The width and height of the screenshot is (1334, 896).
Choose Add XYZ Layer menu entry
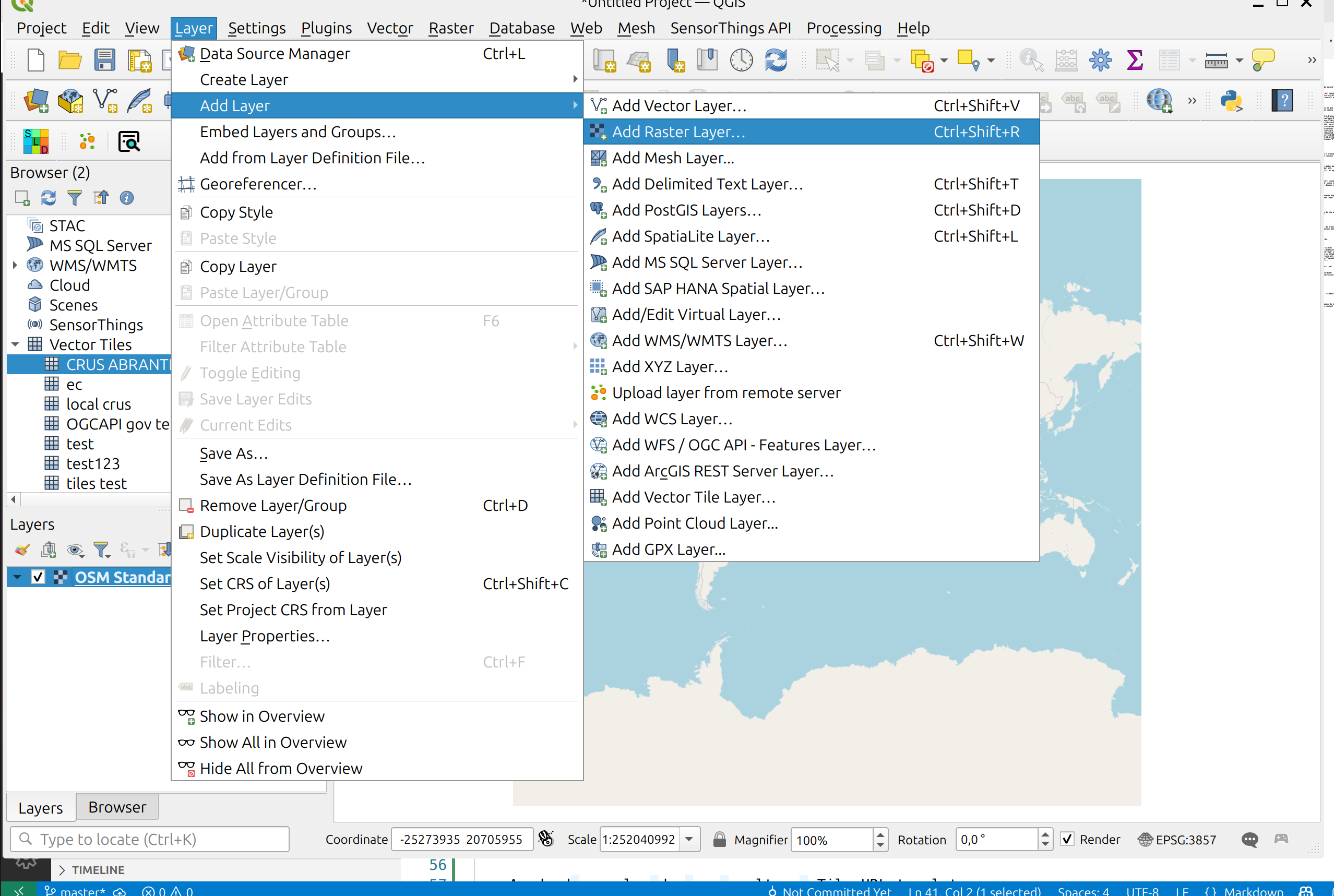[811, 366]
